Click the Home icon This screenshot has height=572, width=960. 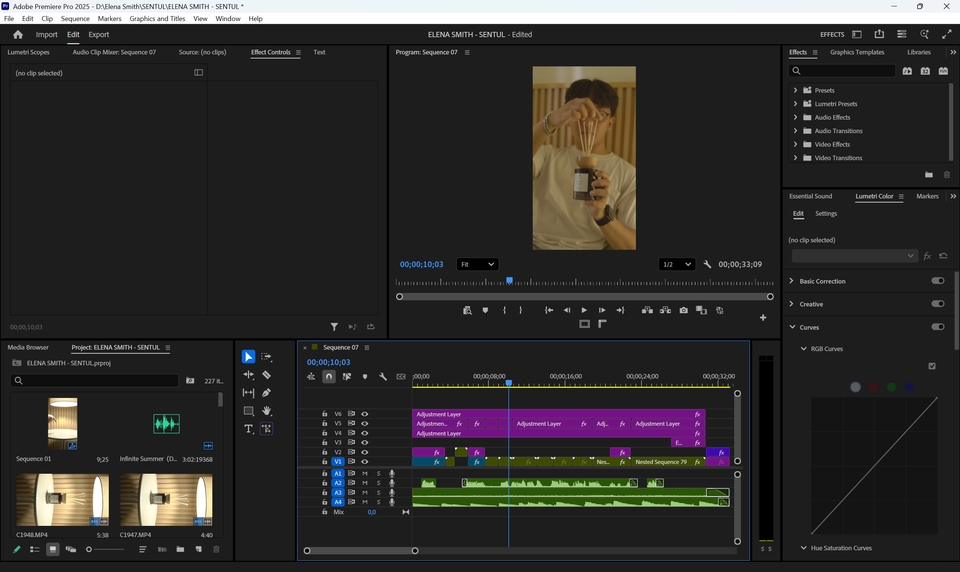(17, 34)
